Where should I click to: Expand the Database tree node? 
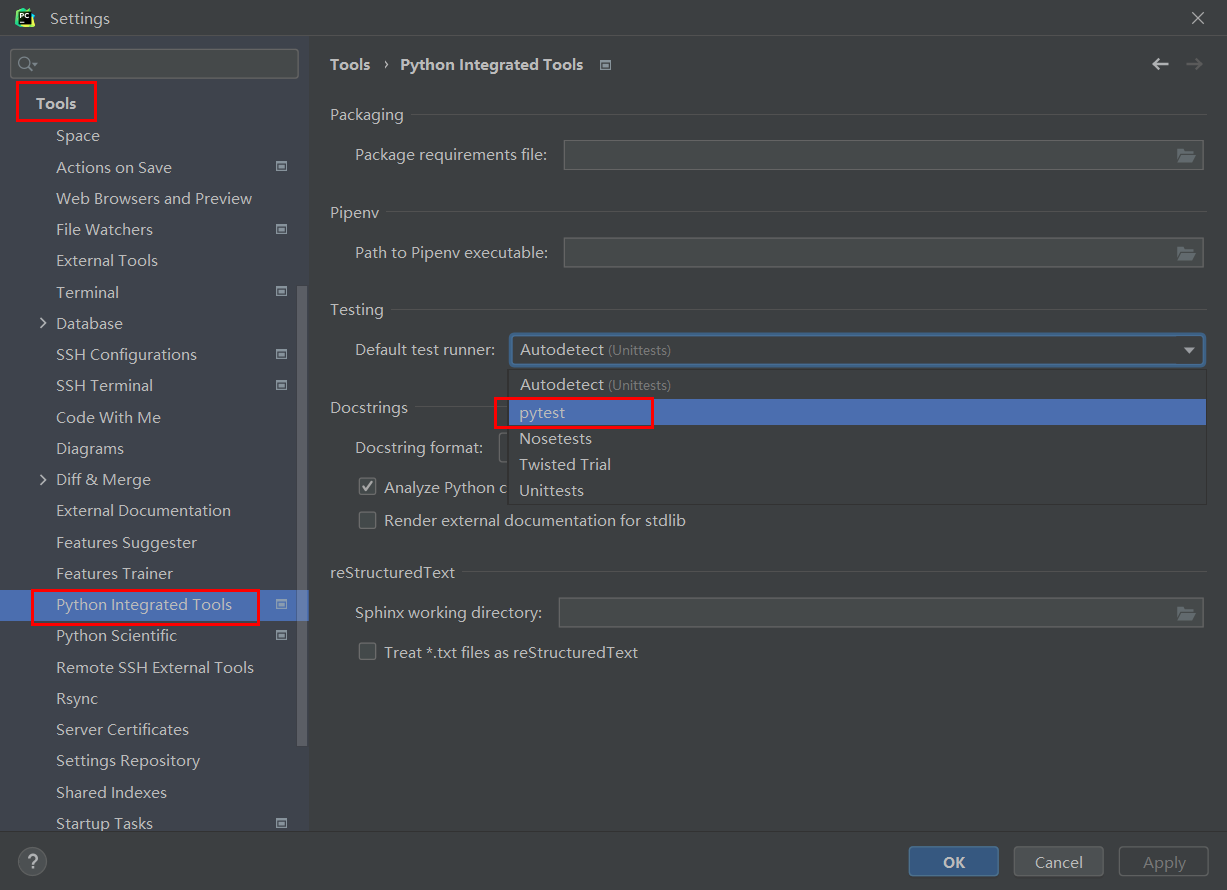pyautogui.click(x=43, y=323)
